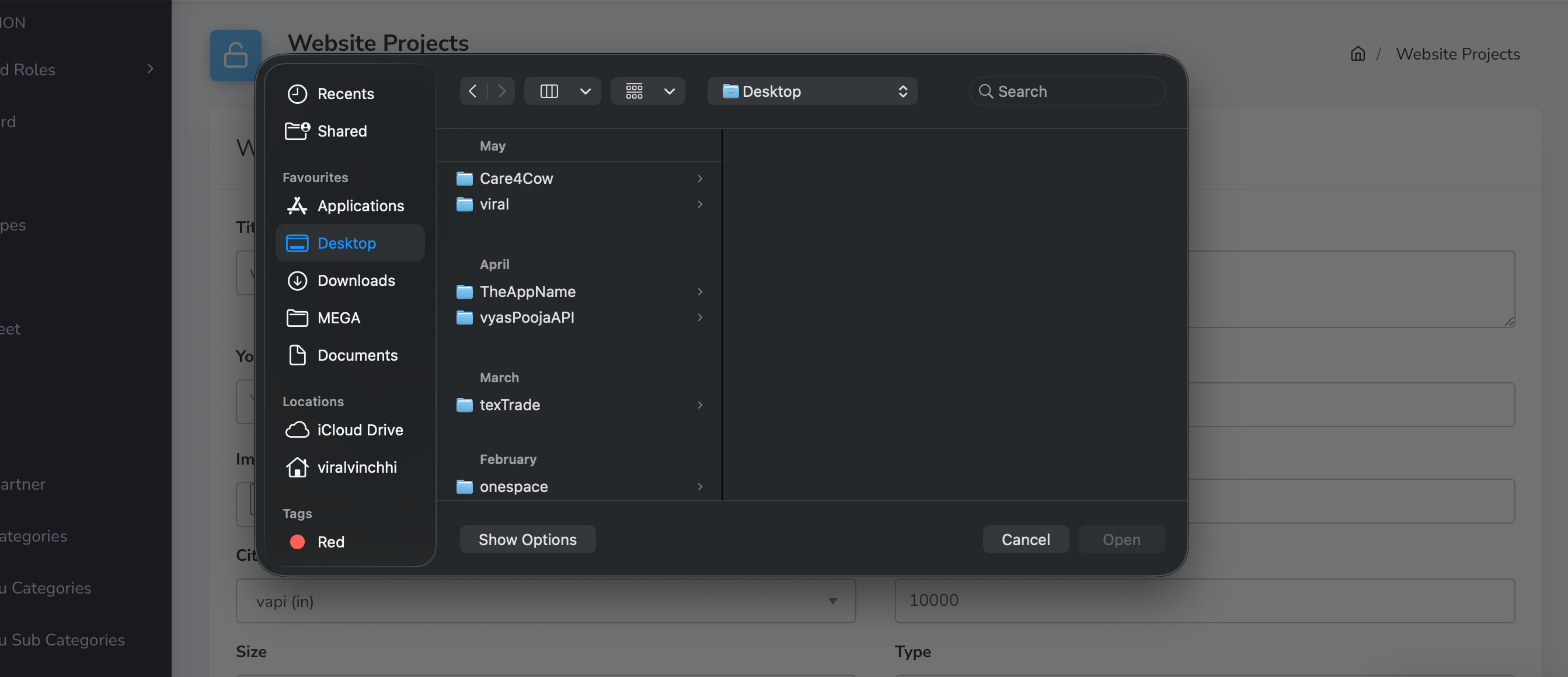This screenshot has height=677, width=1568.
Task: Go to Downloads in the sidebar
Action: point(356,281)
